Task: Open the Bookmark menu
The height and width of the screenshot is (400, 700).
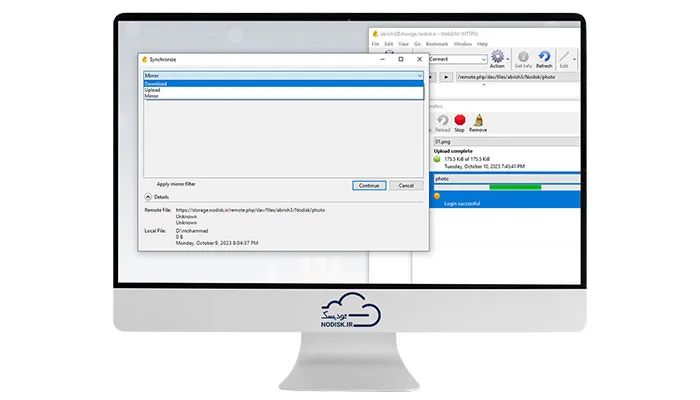Action: [437, 44]
